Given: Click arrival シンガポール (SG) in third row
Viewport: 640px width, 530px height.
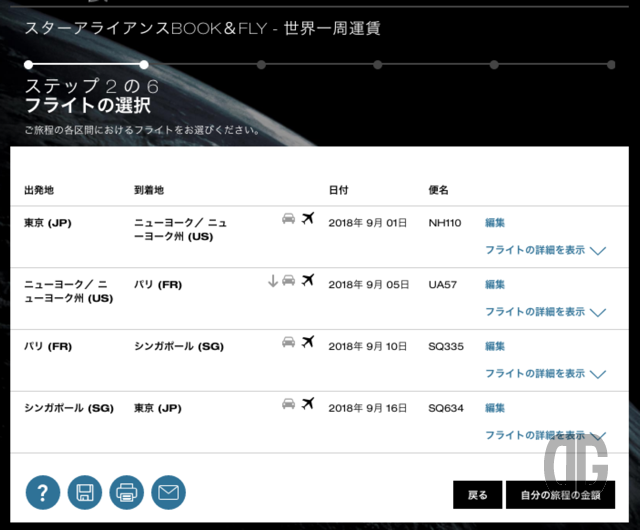Looking at the screenshot, I should tap(179, 346).
